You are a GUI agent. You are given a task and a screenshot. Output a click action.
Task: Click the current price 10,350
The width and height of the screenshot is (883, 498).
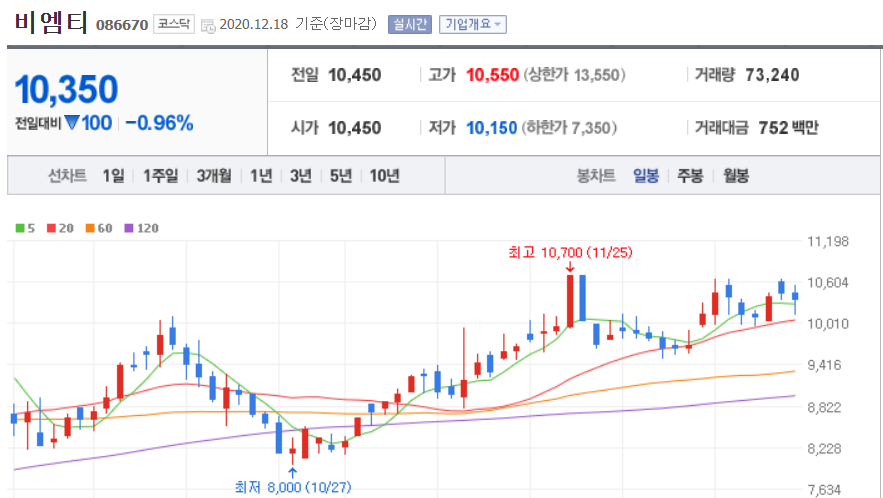[x=66, y=90]
